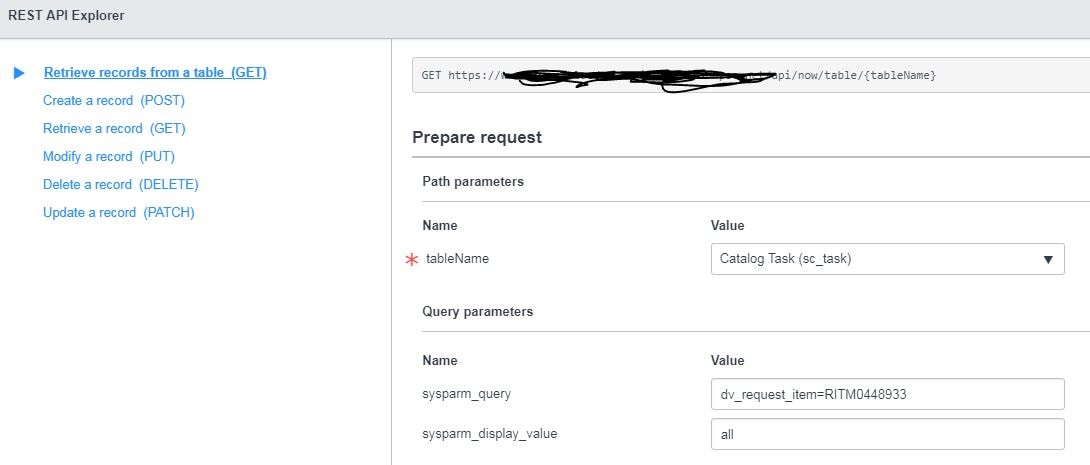Click the sysparm_query parameter label
Image resolution: width=1090 pixels, height=465 pixels.
[x=466, y=394]
